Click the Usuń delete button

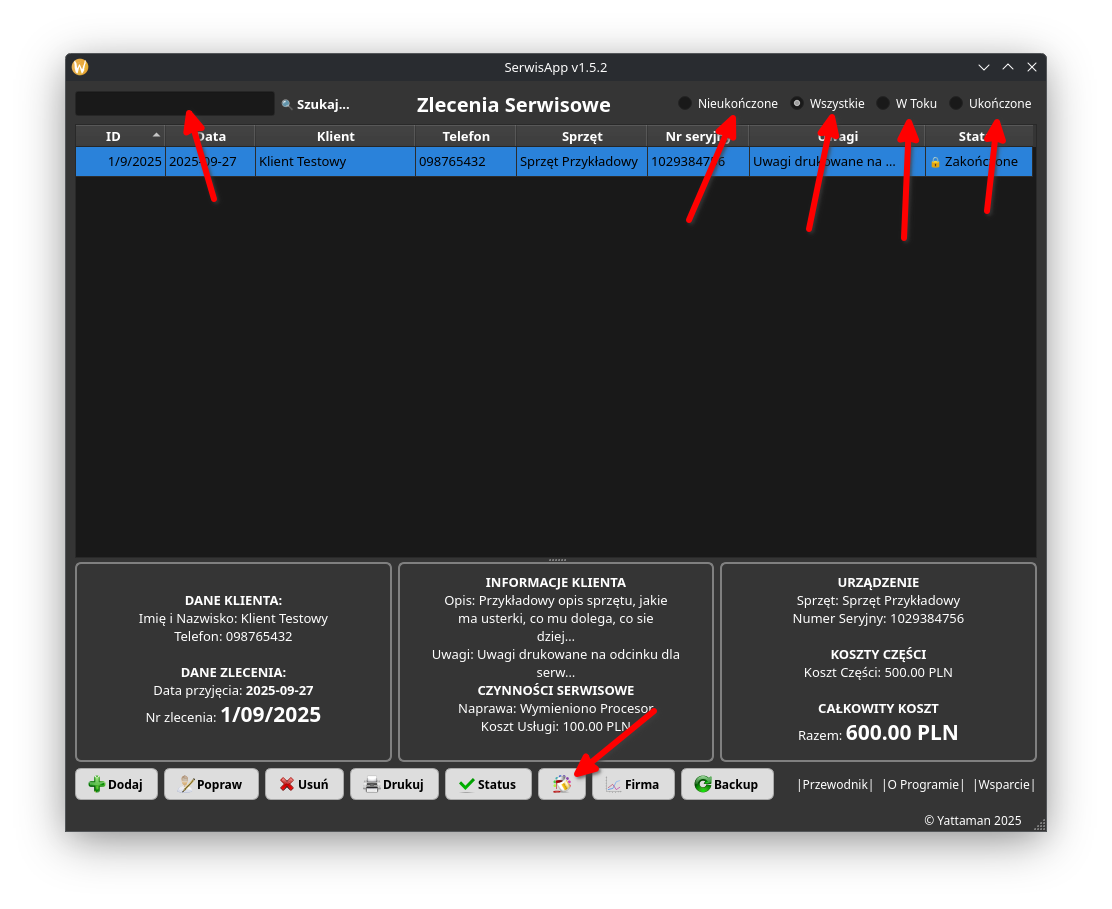click(304, 785)
